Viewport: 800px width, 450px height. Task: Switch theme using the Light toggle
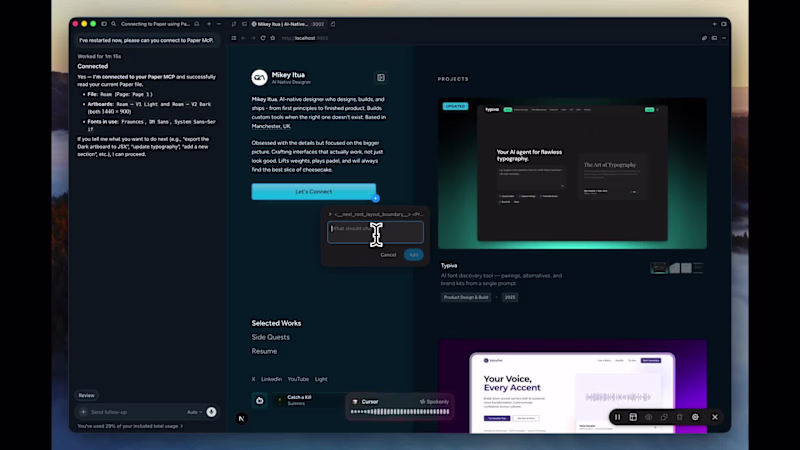321,379
